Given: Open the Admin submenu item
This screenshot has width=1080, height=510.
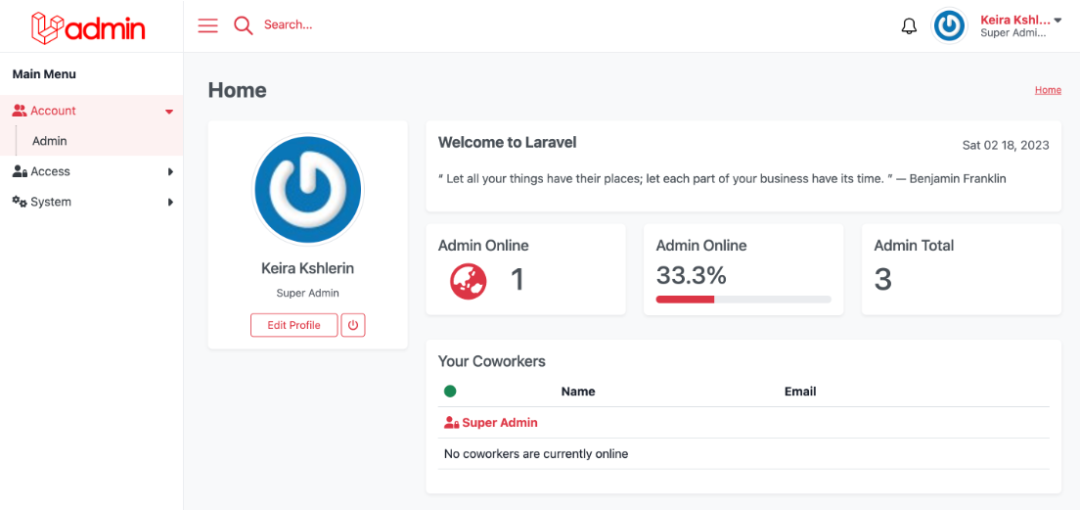Looking at the screenshot, I should (x=50, y=141).
